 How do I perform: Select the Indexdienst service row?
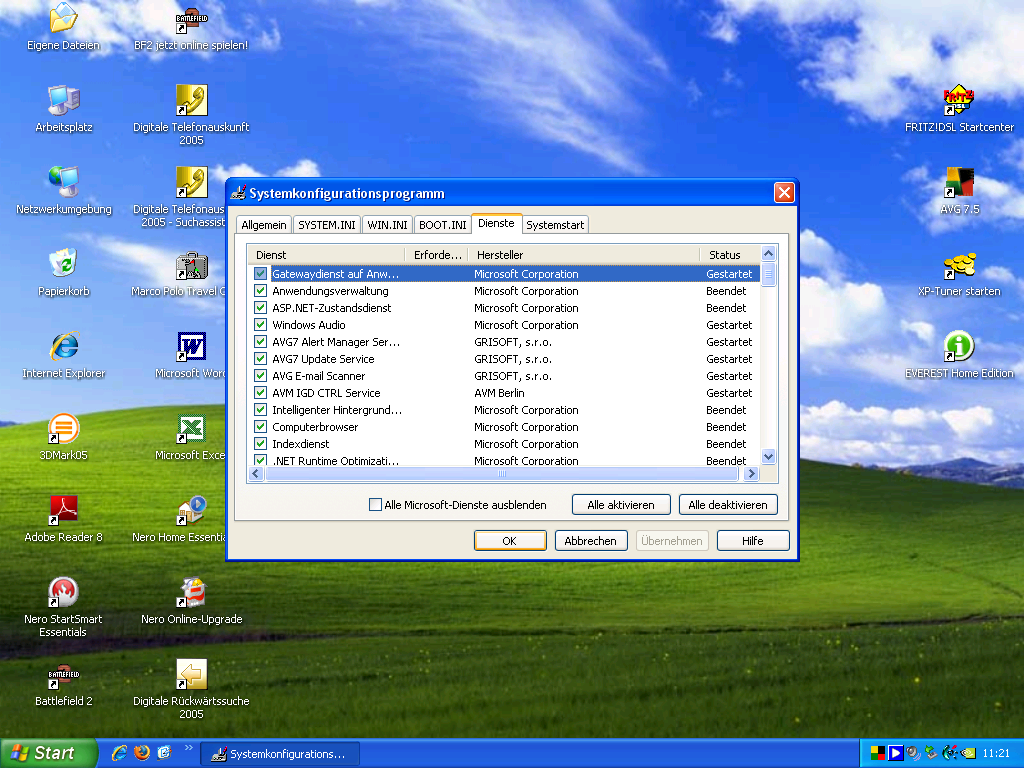click(503, 443)
